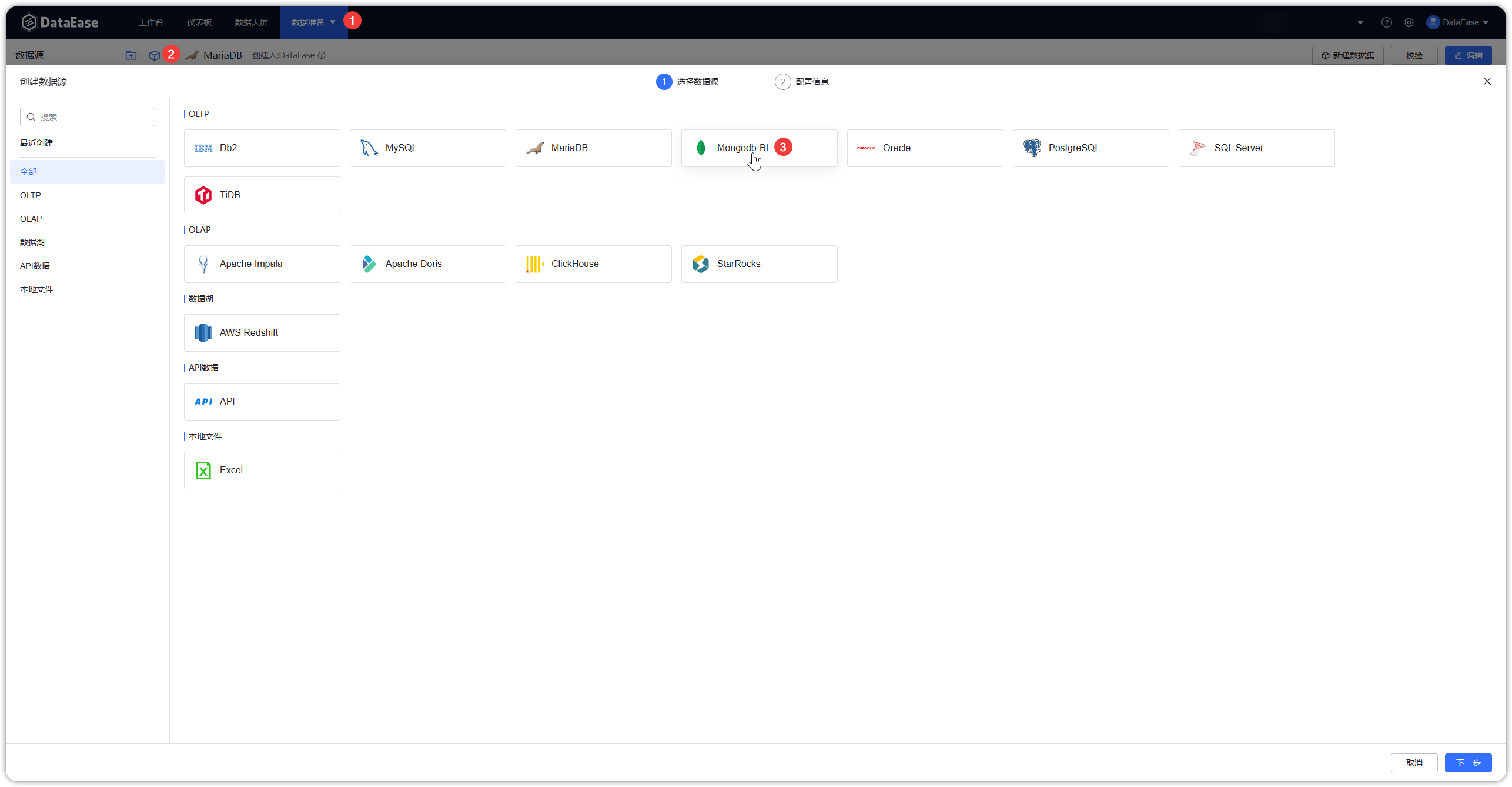
Task: Select Apache Doris data source icon
Action: [x=369, y=263]
